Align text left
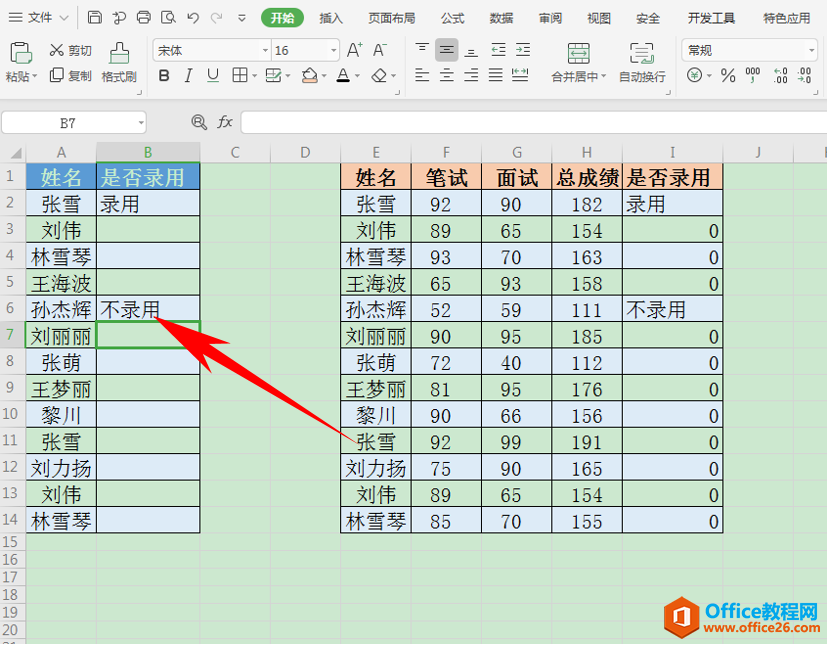This screenshot has height=645, width=827. [x=422, y=75]
